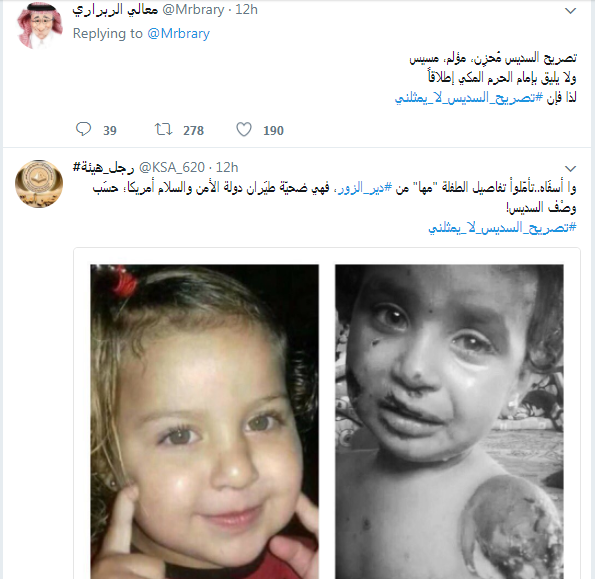The height and width of the screenshot is (579, 595).
Task: Open the @KSA_620 handle in tweet header
Action: [172, 167]
